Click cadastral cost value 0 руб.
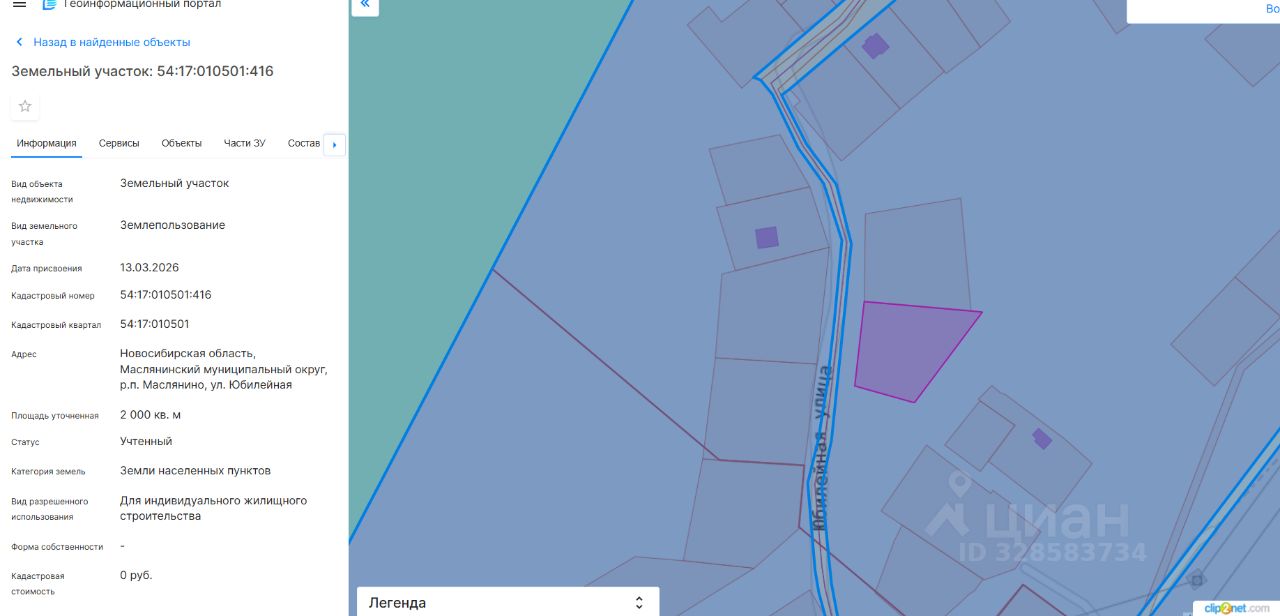 click(136, 575)
